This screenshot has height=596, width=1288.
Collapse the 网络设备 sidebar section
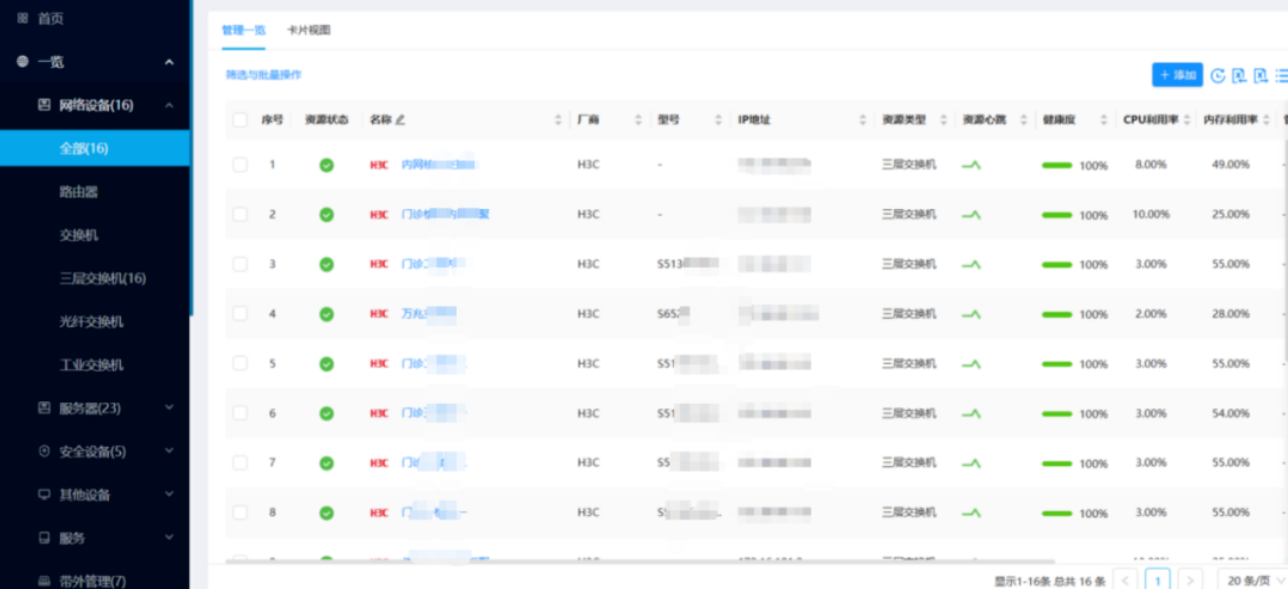click(x=168, y=105)
